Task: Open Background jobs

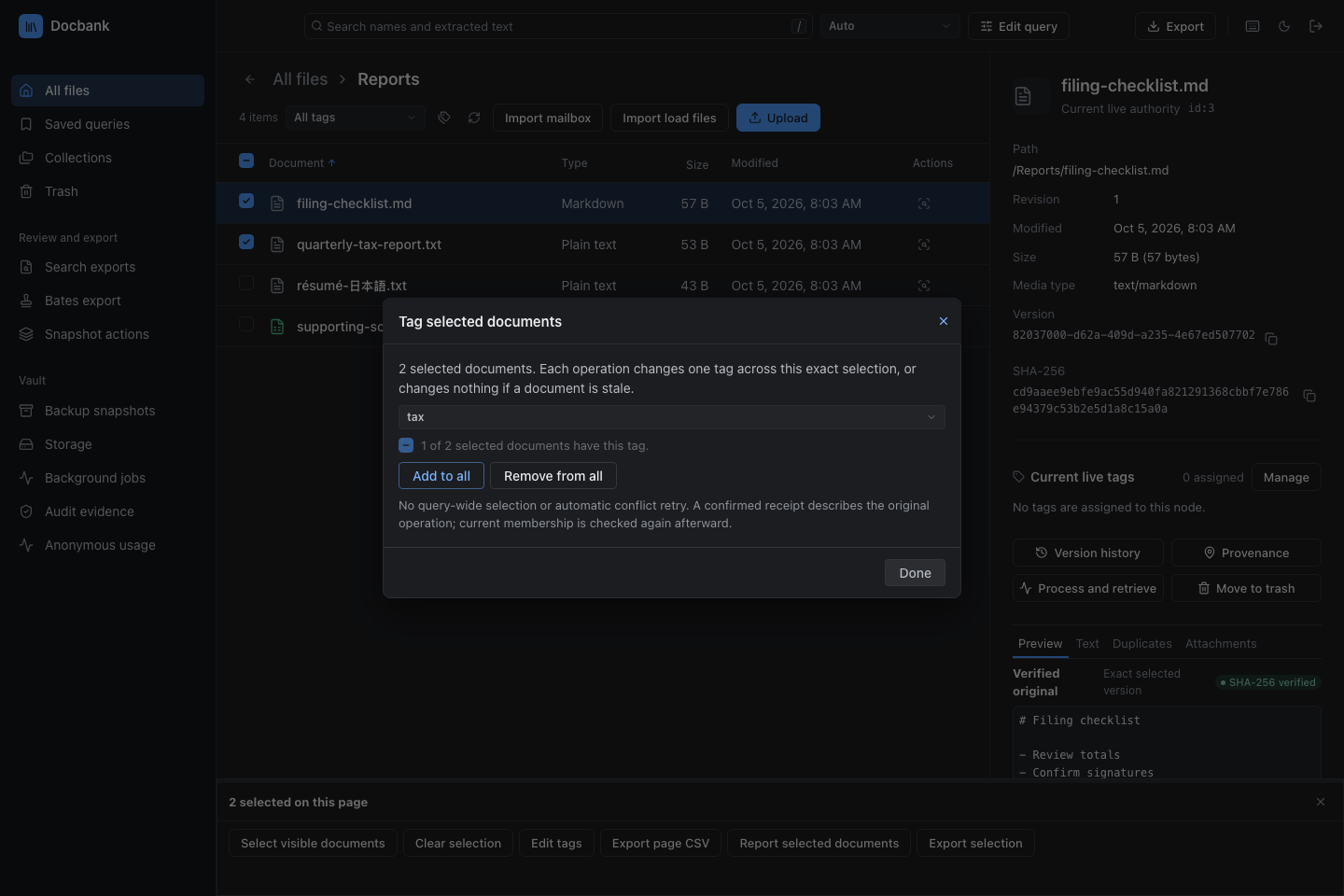Action: coord(107,478)
